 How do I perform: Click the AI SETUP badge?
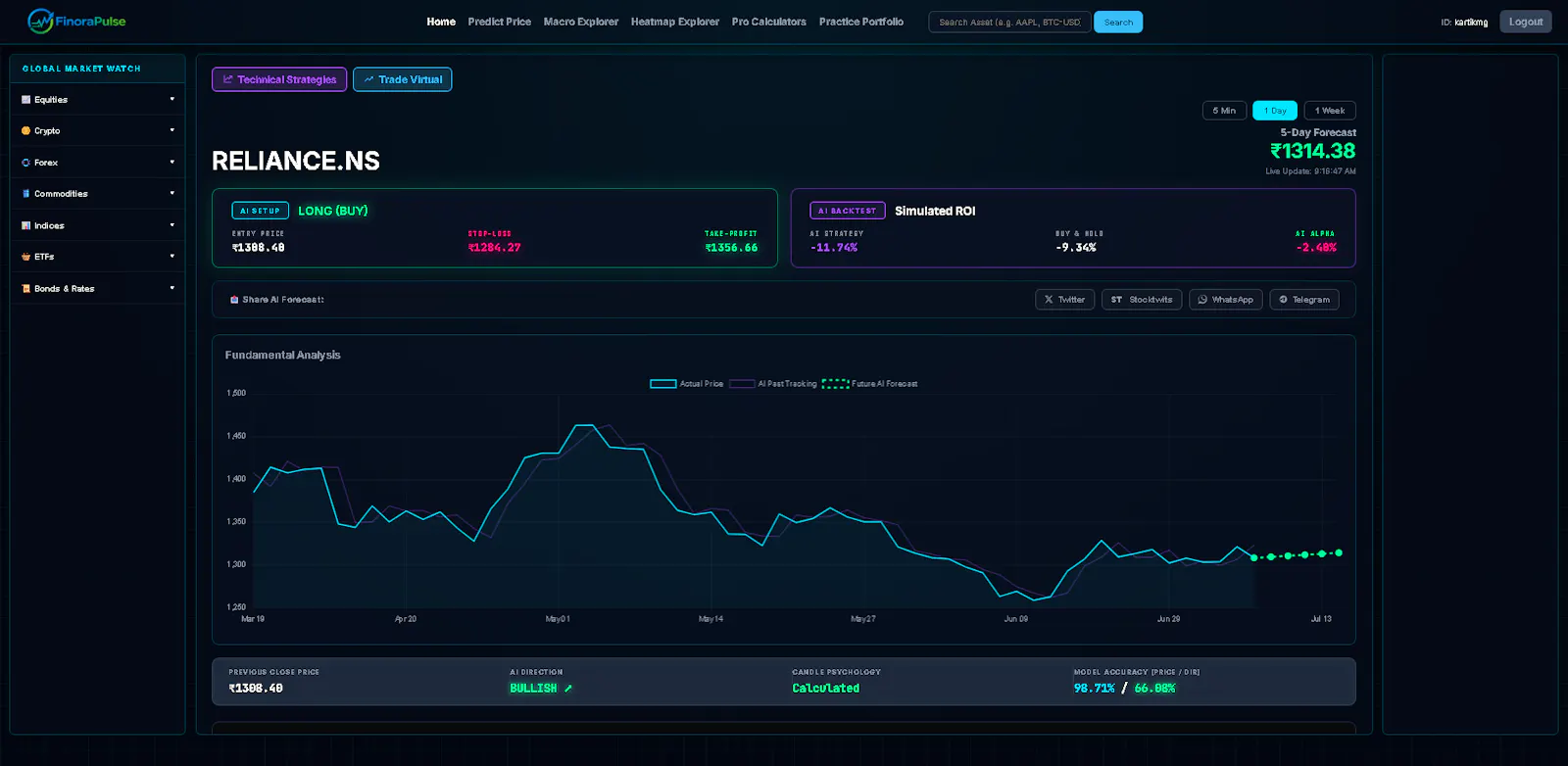[261, 211]
